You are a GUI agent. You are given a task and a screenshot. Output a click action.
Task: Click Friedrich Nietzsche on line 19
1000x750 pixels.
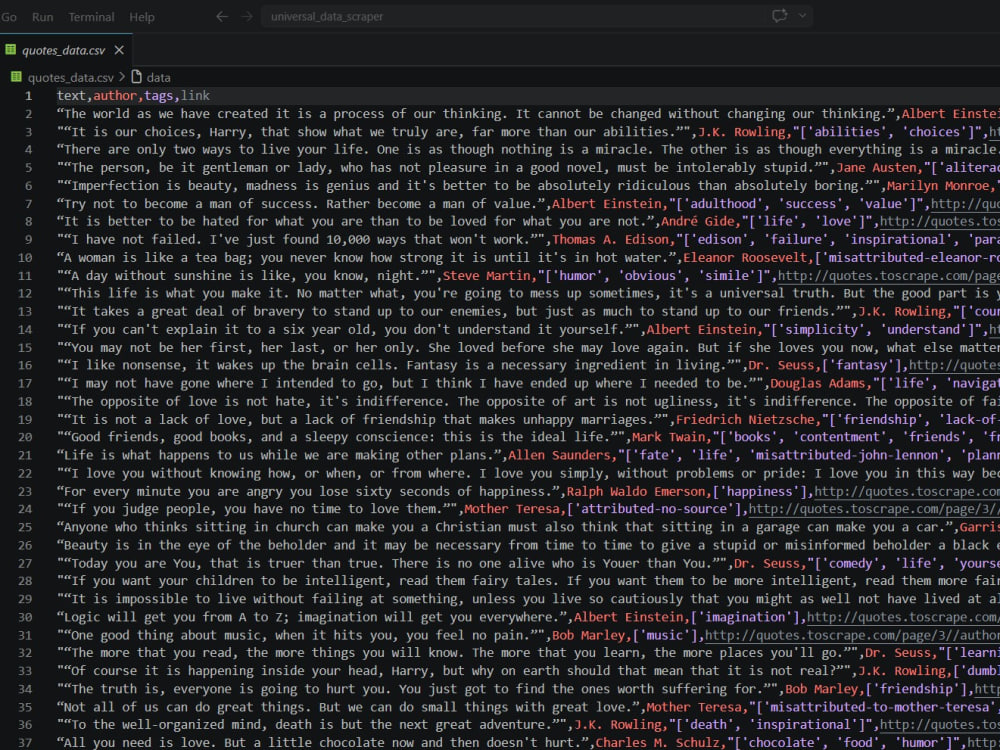pyautogui.click(x=745, y=419)
